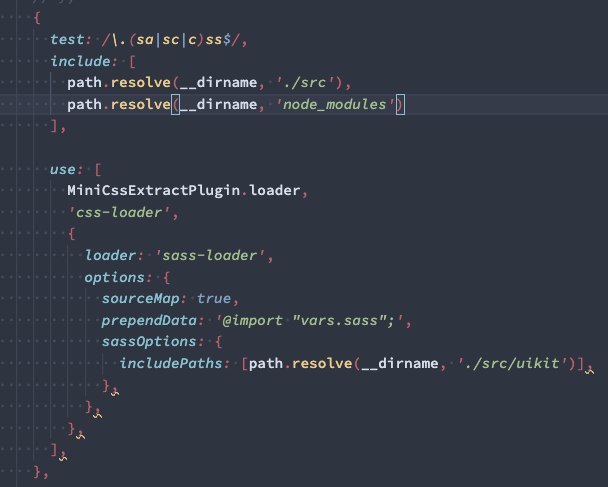
Task: Click 'resolve' on the './src' line
Action: coord(141,83)
